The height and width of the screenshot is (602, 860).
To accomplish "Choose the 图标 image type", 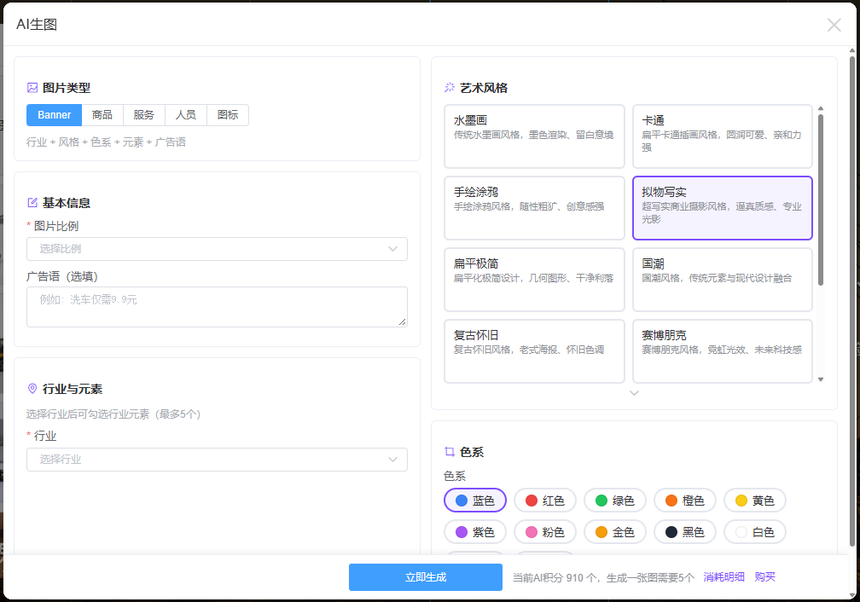I will coord(228,115).
